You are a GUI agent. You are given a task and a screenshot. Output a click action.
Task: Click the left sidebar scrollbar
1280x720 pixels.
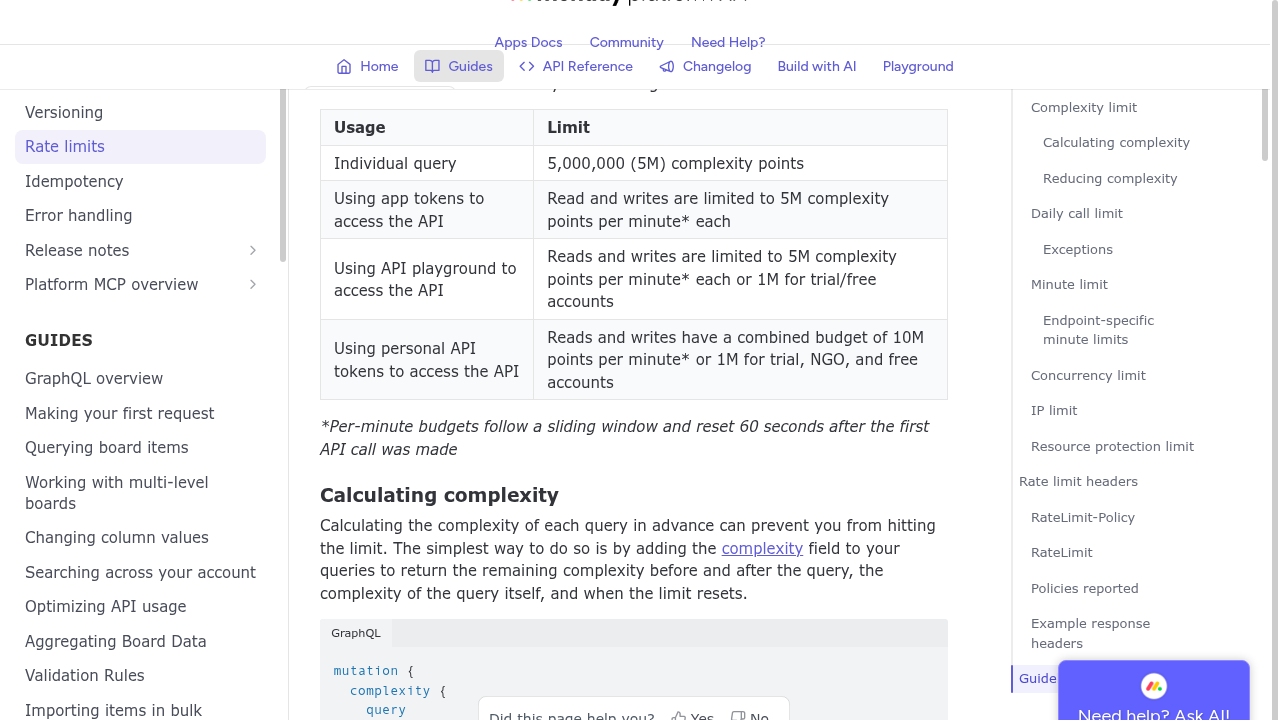point(283,175)
